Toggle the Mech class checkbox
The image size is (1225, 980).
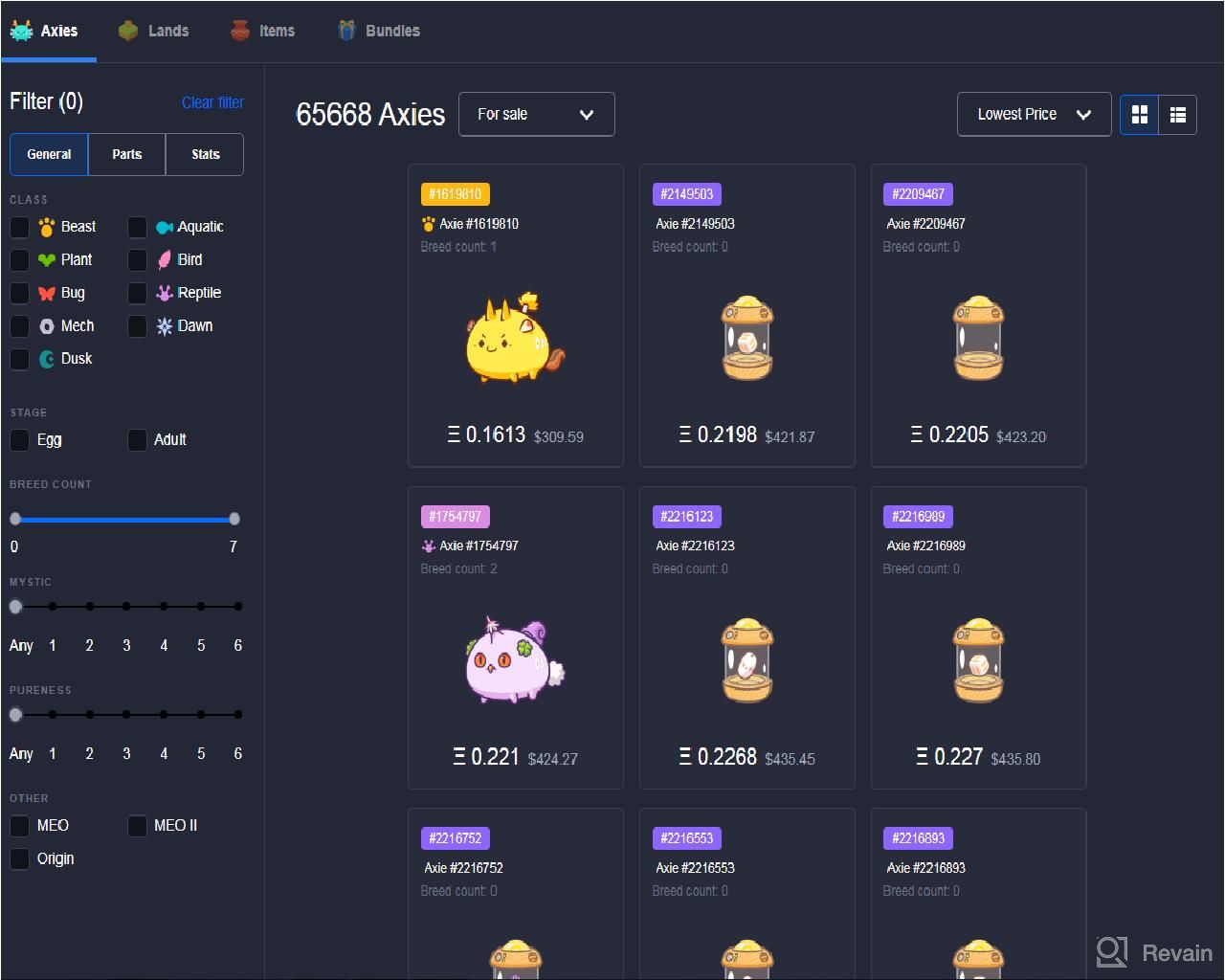point(19,326)
